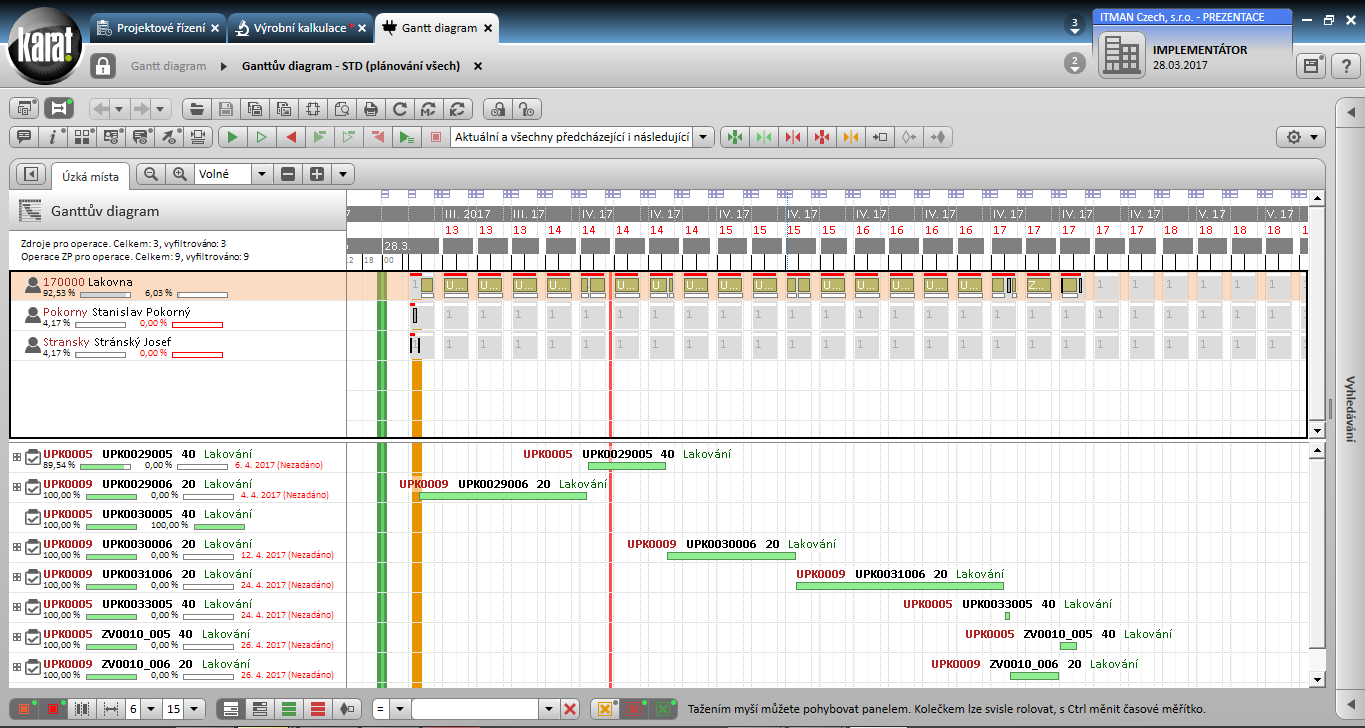Click the print toolbar icon

[371, 108]
